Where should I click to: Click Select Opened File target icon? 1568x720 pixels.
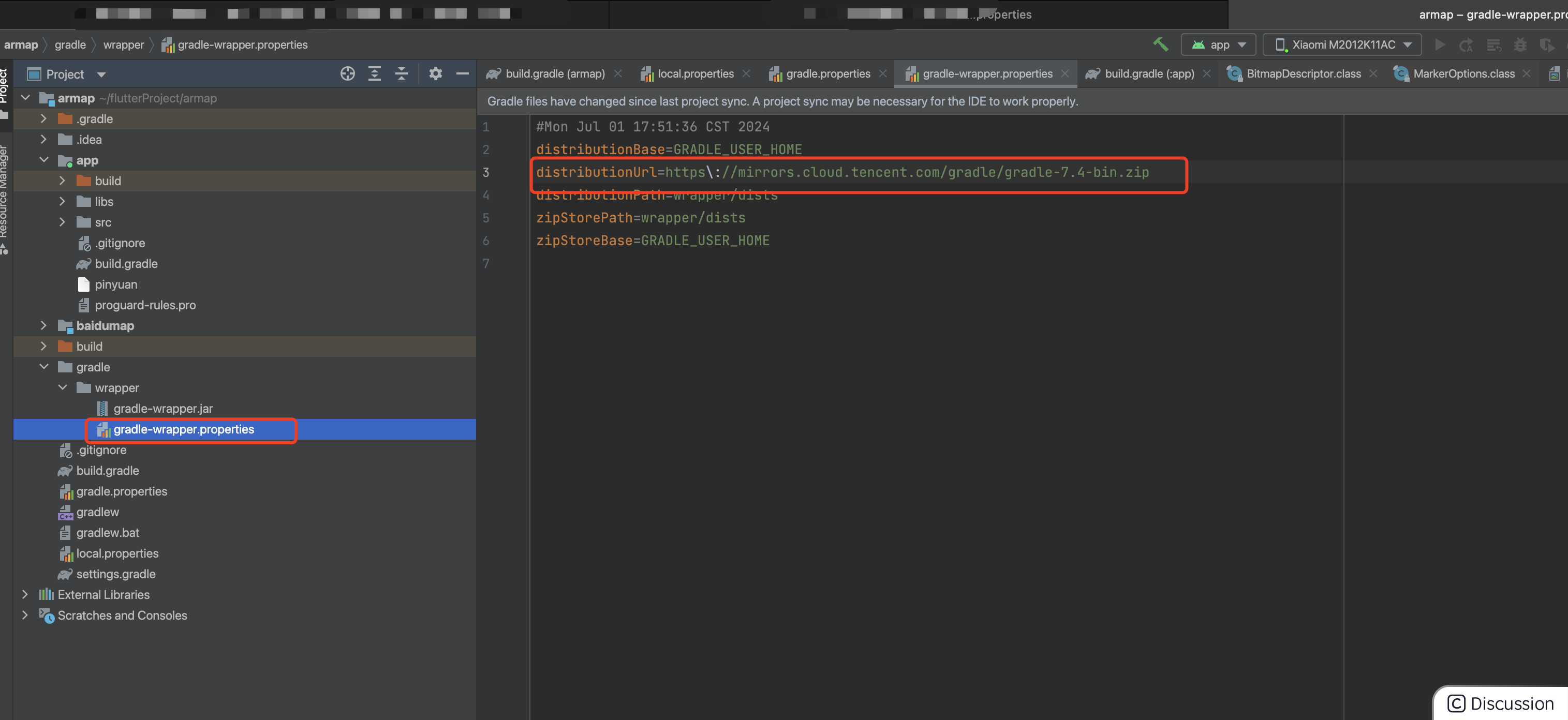(x=348, y=73)
